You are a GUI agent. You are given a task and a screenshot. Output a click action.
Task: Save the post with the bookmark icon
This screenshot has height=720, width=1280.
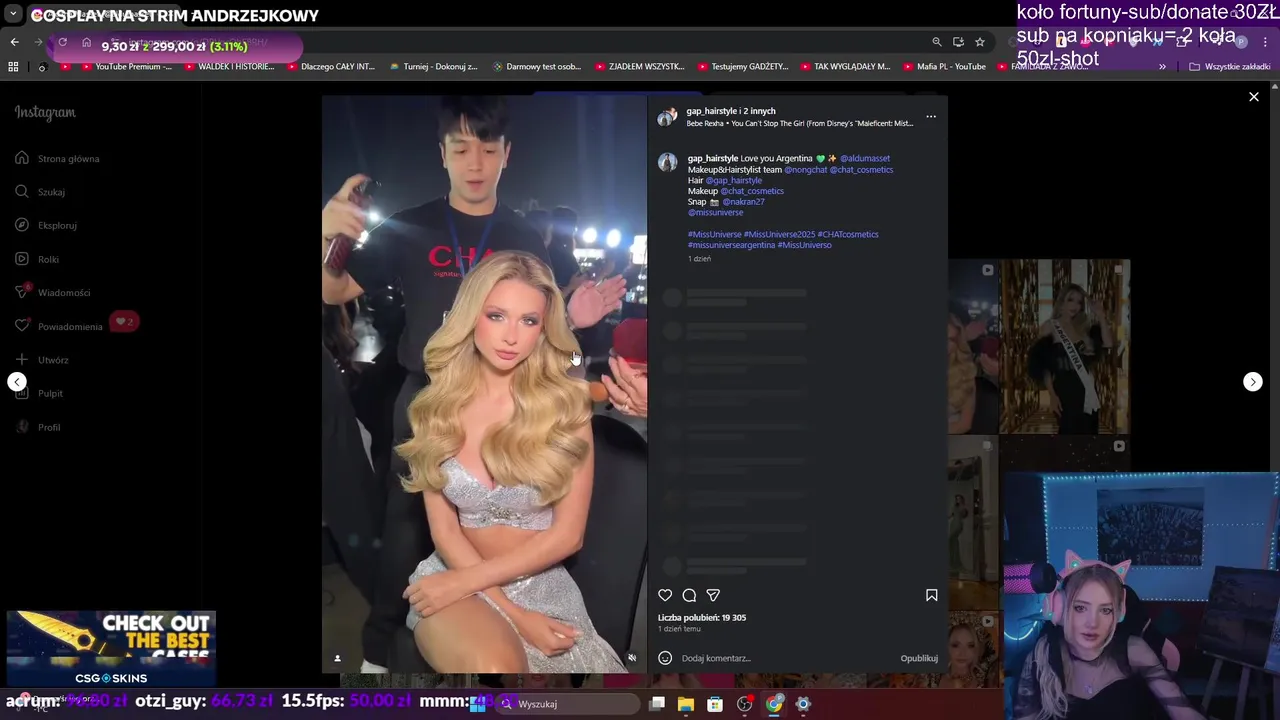point(931,595)
